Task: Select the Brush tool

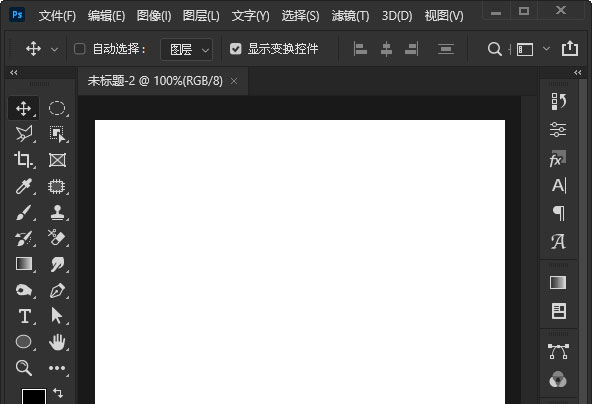Action: coord(24,213)
